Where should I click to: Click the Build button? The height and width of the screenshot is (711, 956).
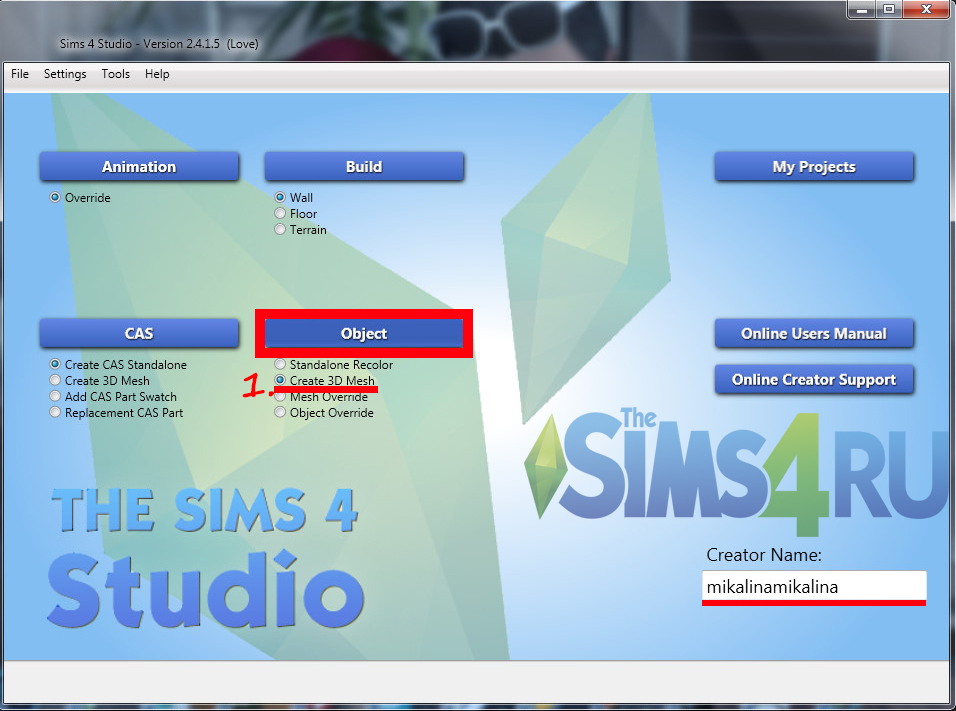pos(364,167)
